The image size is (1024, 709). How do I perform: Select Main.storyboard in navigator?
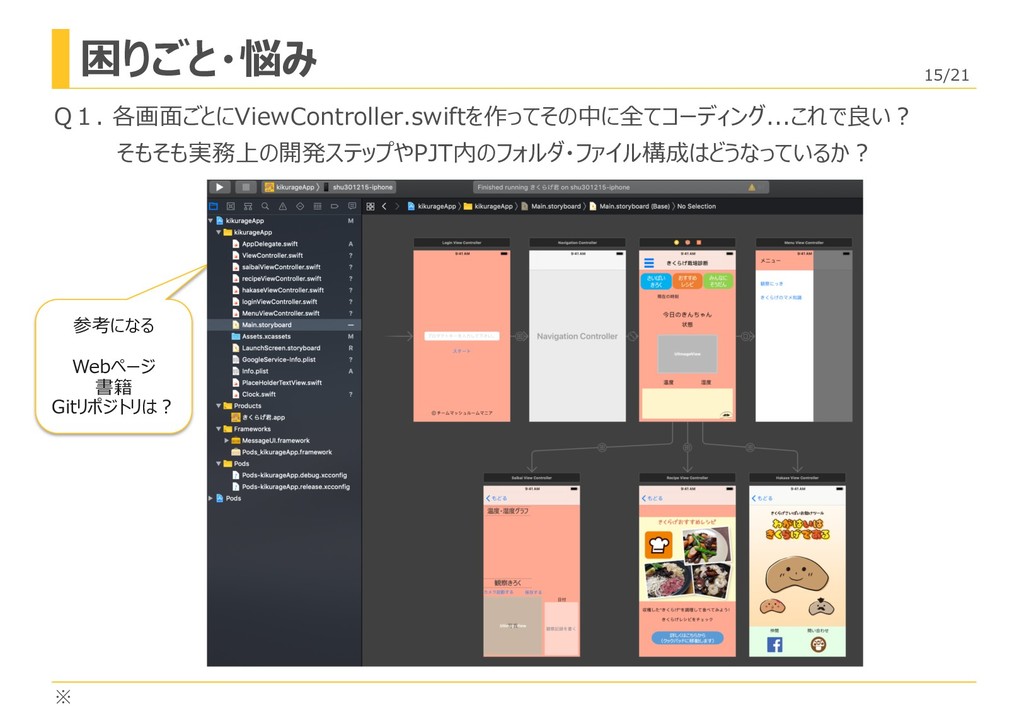pos(284,324)
